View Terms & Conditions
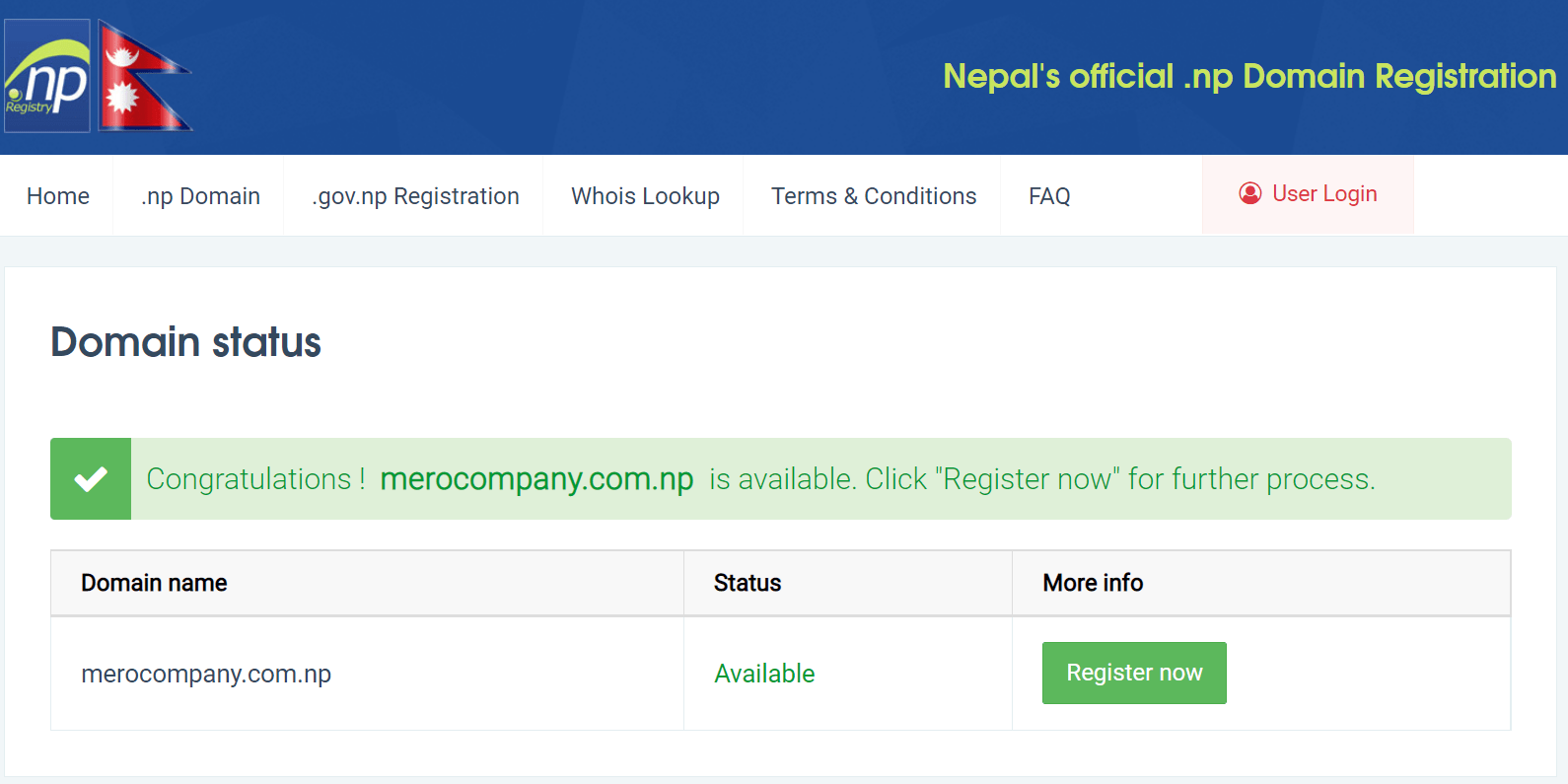This screenshot has width=1568, height=784. pos(874,196)
